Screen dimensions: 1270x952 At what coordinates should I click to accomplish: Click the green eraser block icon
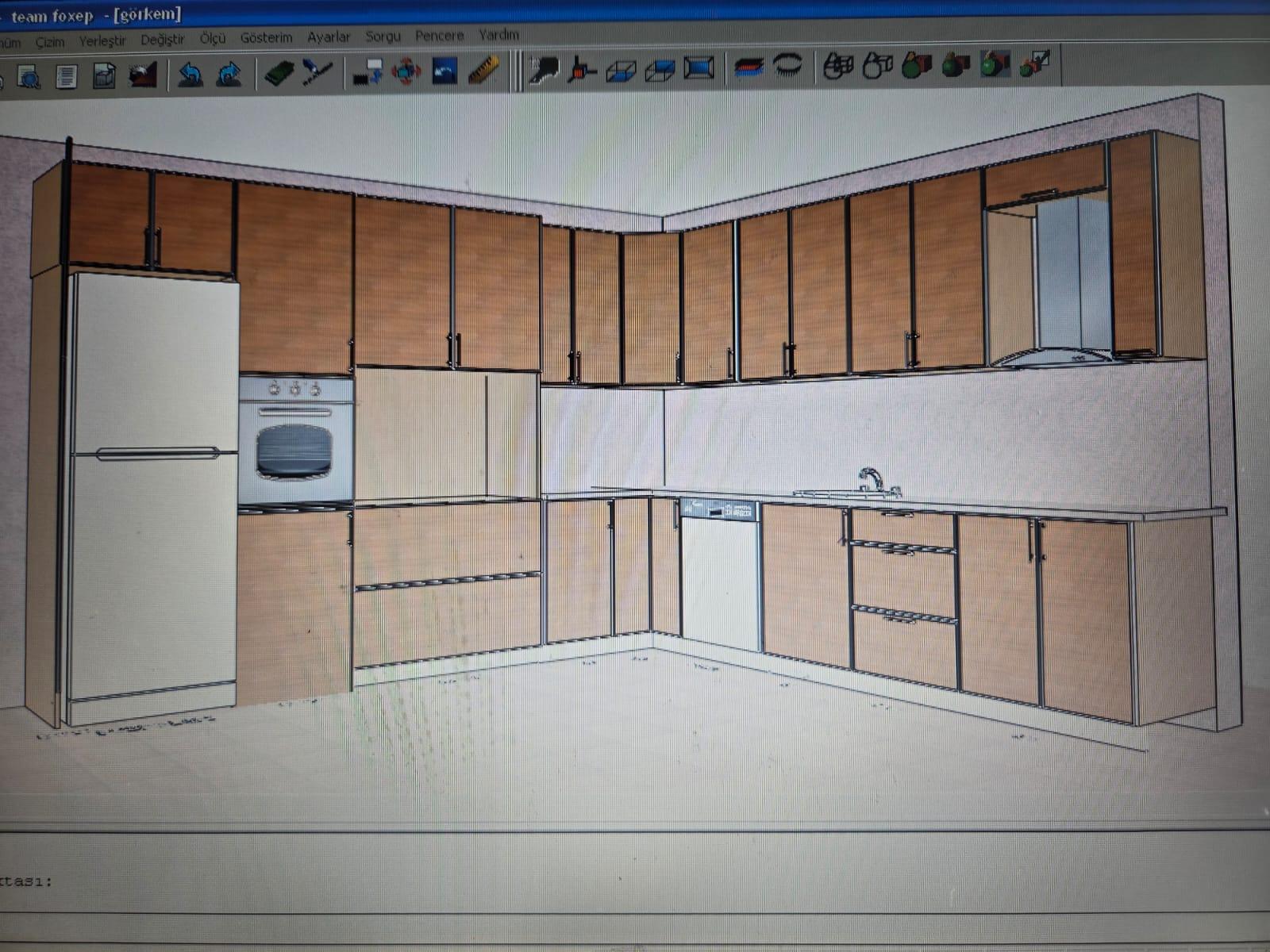tap(279, 74)
